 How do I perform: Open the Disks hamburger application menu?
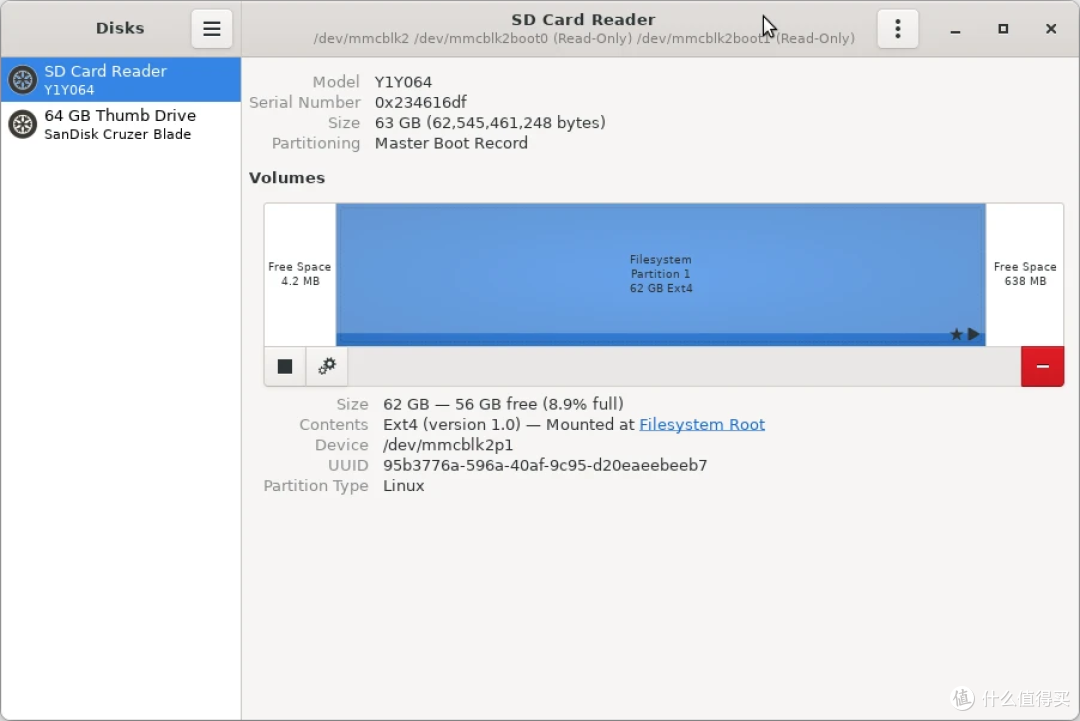pyautogui.click(x=211, y=29)
